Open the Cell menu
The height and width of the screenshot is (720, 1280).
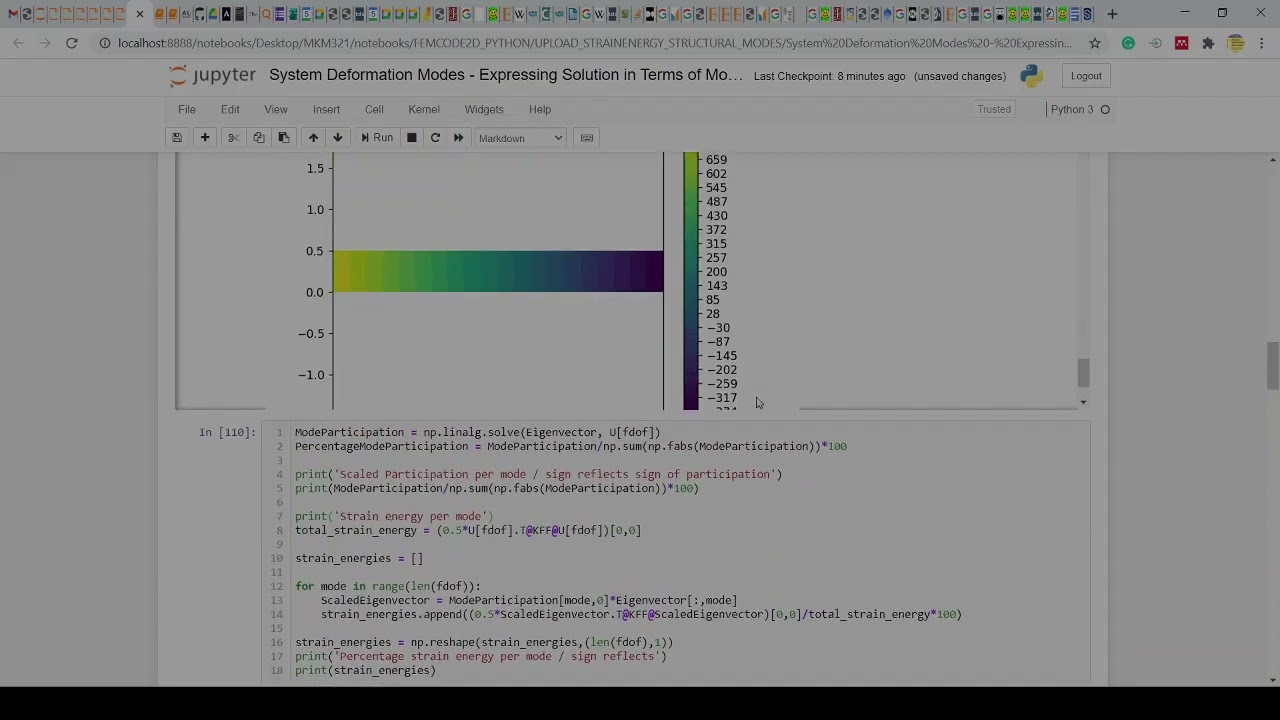(374, 109)
